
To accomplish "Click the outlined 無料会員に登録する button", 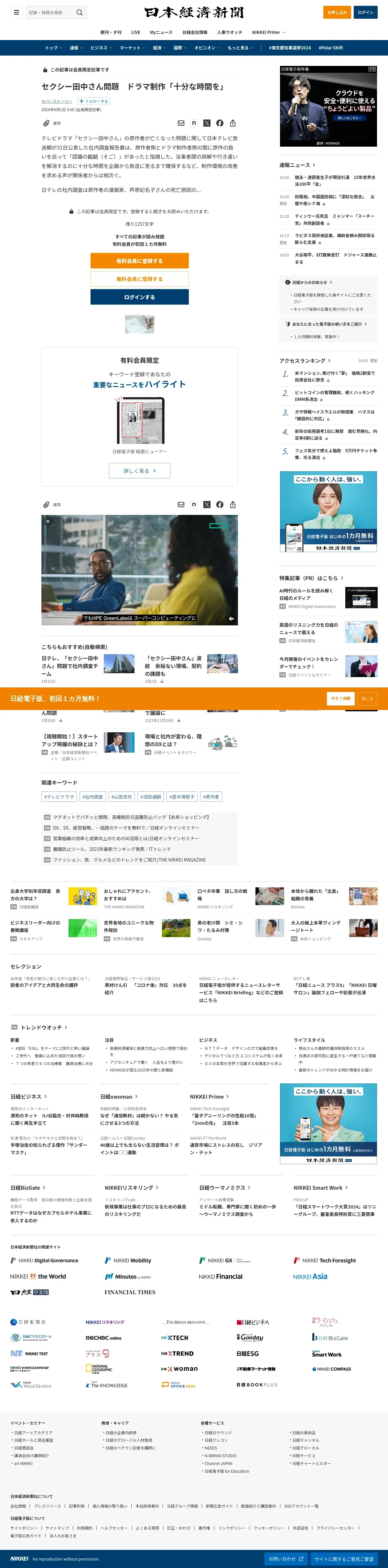I will tap(139, 279).
